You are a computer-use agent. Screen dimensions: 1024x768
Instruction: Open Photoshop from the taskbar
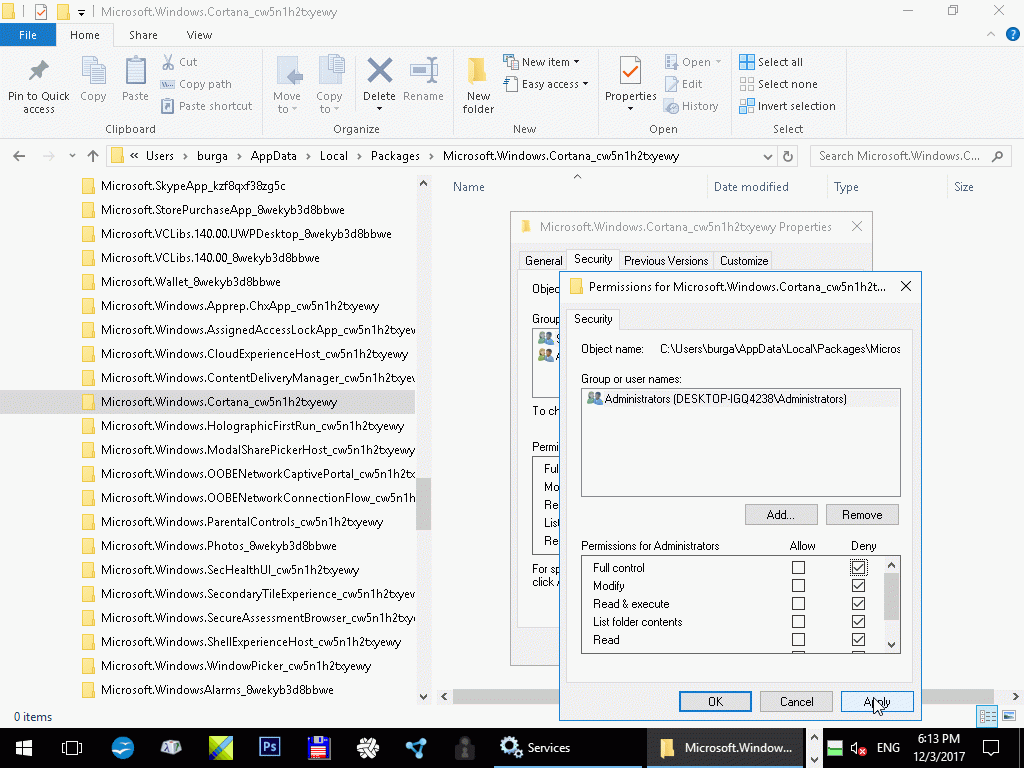tap(270, 748)
